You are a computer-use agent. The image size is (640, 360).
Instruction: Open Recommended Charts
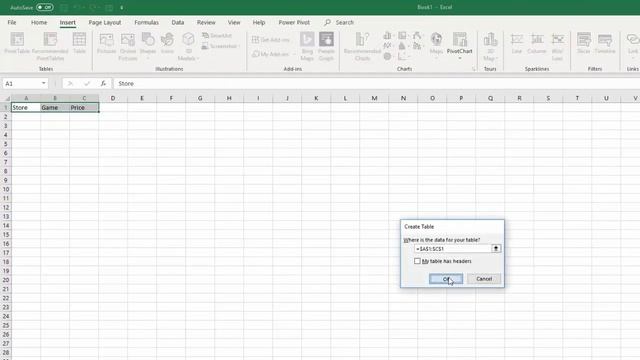coord(362,47)
